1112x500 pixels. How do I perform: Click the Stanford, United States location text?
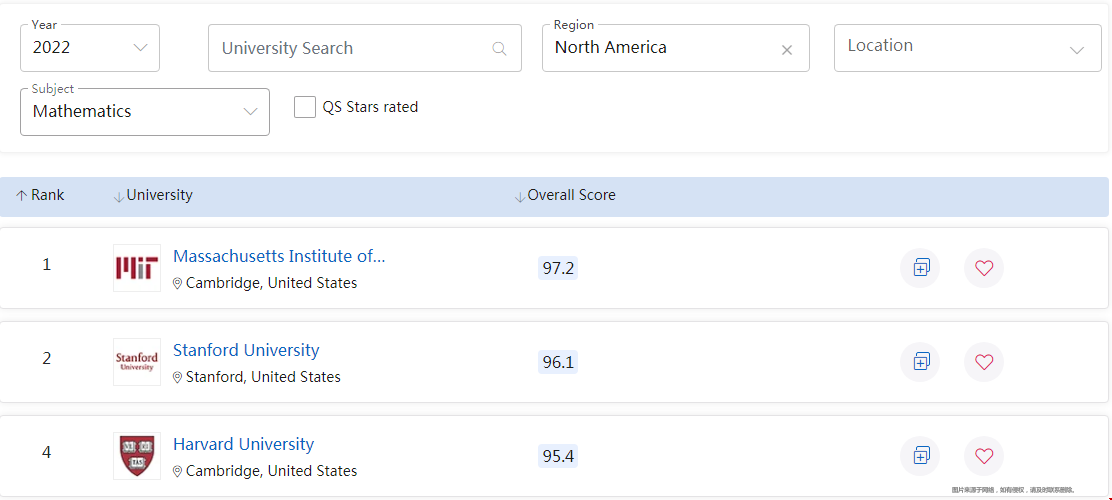click(263, 377)
